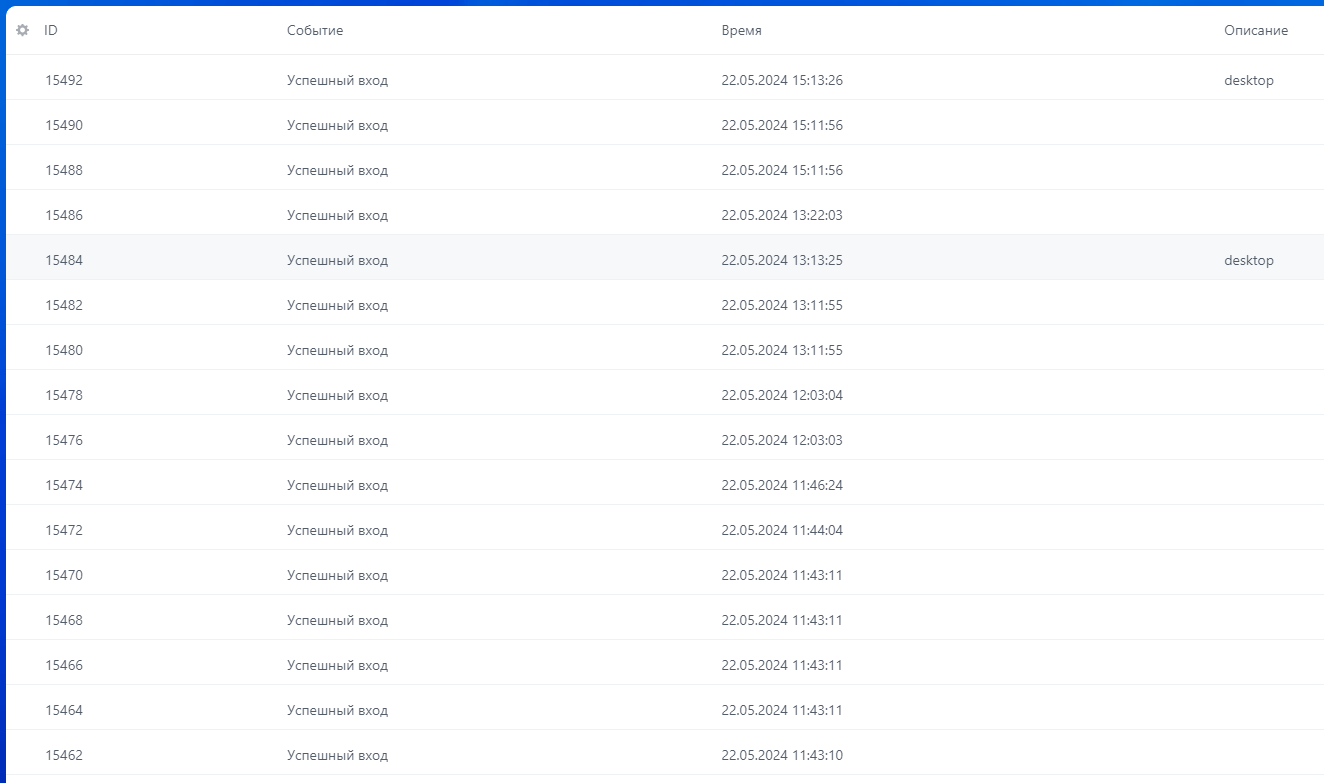Select ID cell 15472
The height and width of the screenshot is (783, 1324).
pos(64,530)
